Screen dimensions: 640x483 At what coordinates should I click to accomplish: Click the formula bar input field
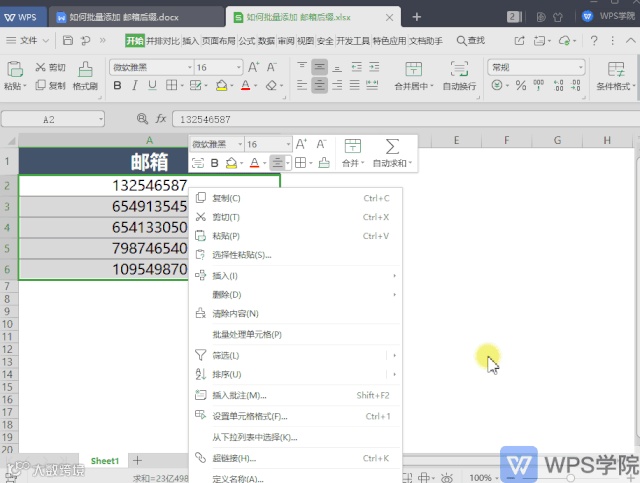pyautogui.click(x=406, y=119)
